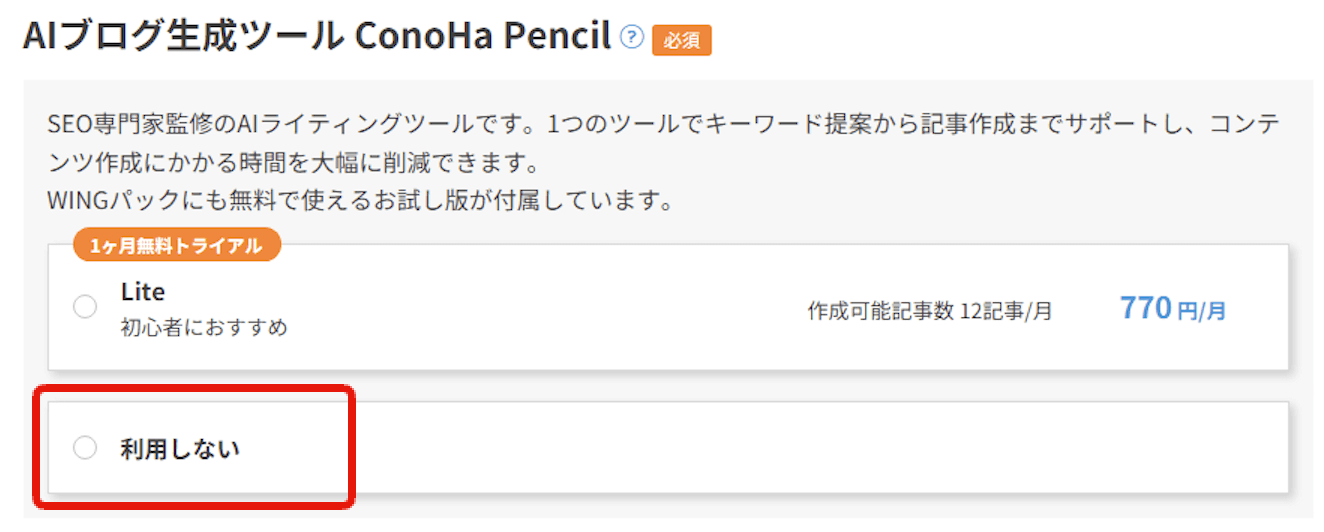Image resolution: width=1324 pixels, height=532 pixels.
Task: Click the 円/月 unit beside the price
Action: (1201, 311)
